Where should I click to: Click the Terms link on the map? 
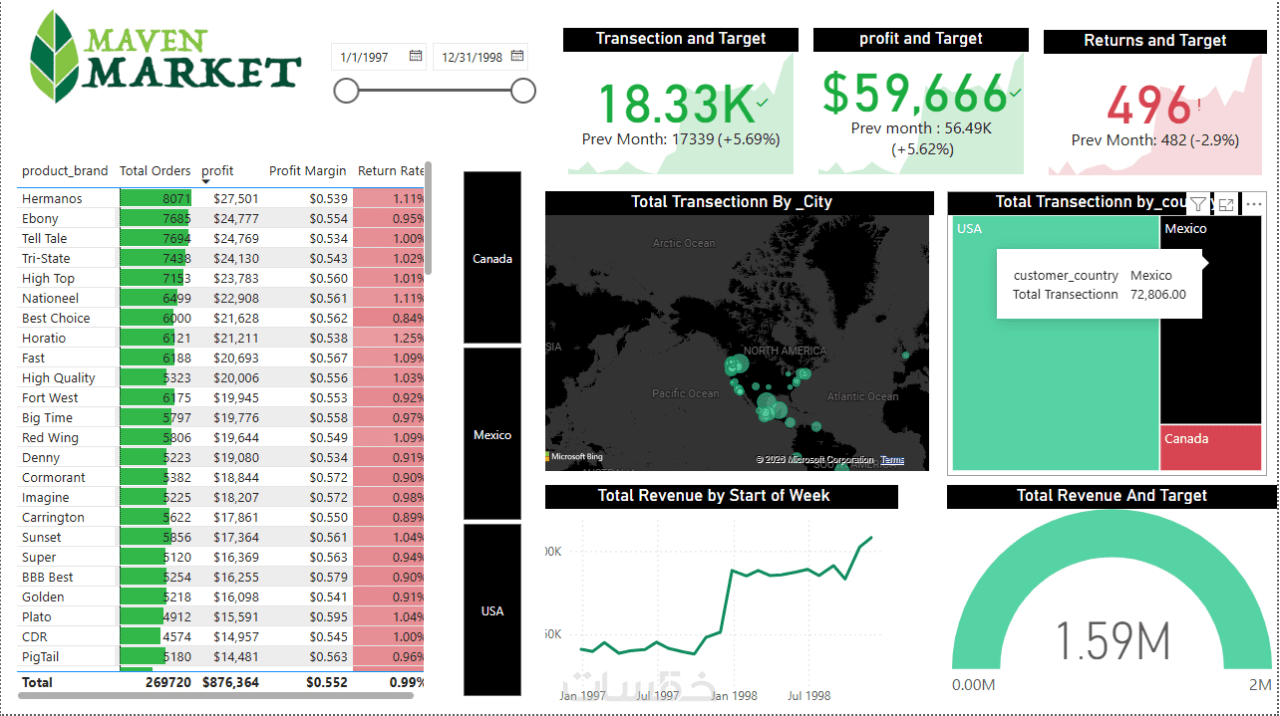[x=892, y=460]
